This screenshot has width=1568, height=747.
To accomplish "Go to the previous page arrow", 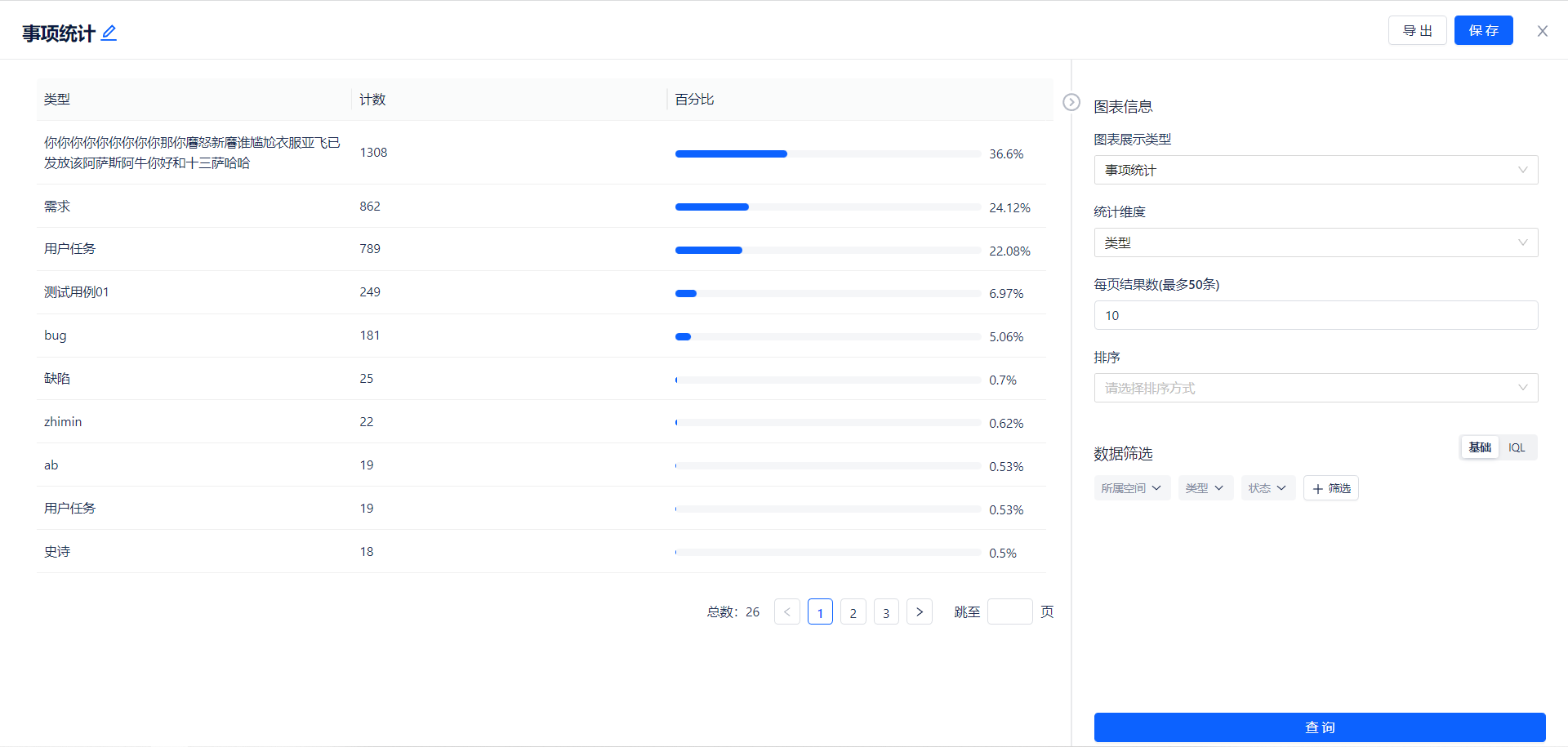I will [787, 611].
